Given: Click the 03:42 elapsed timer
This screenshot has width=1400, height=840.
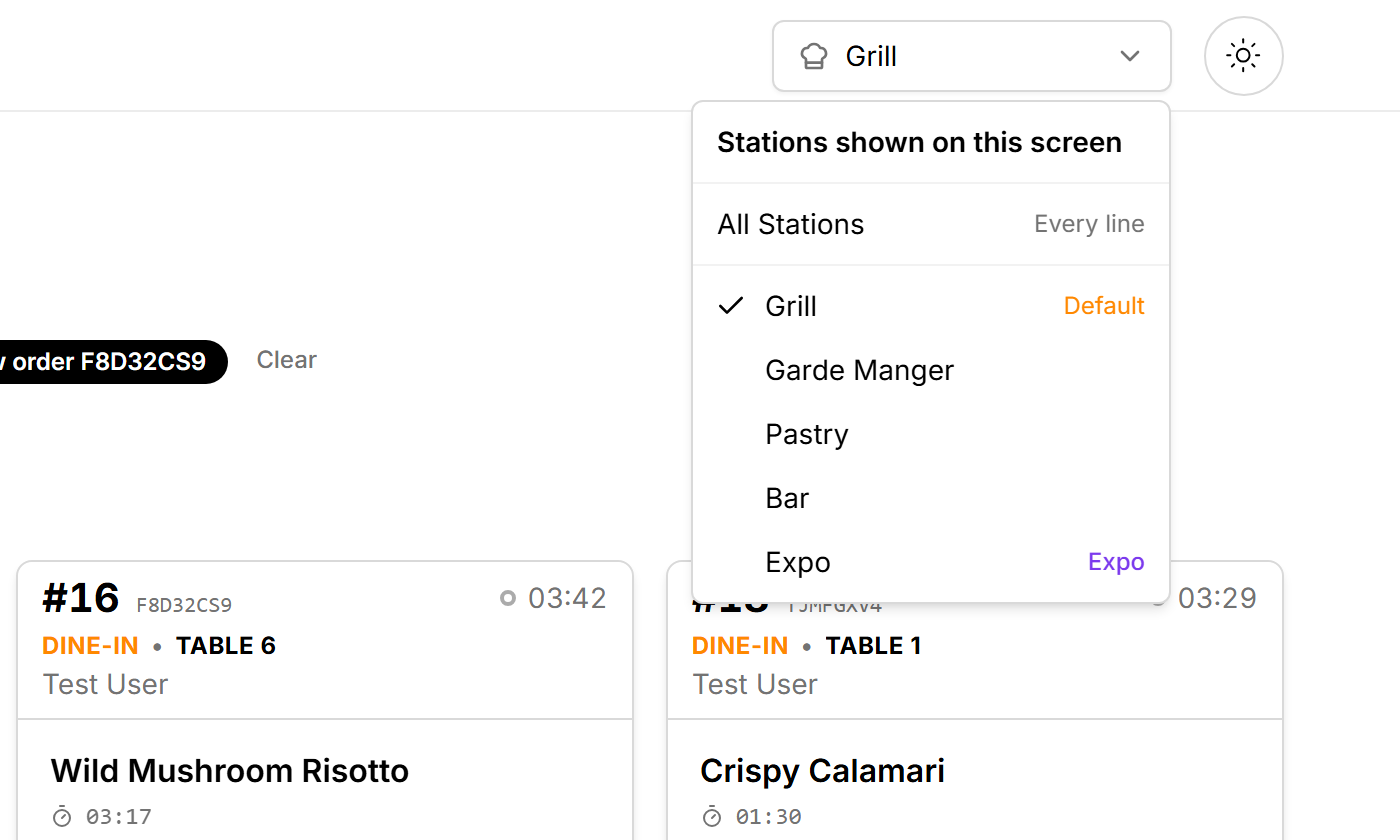Looking at the screenshot, I should [x=567, y=598].
